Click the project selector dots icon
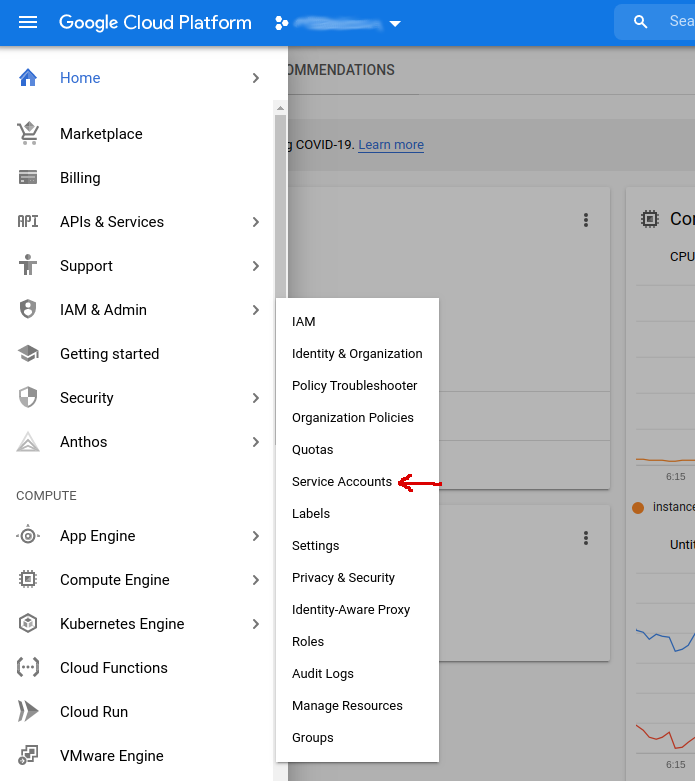The width and height of the screenshot is (695, 781). (x=281, y=23)
